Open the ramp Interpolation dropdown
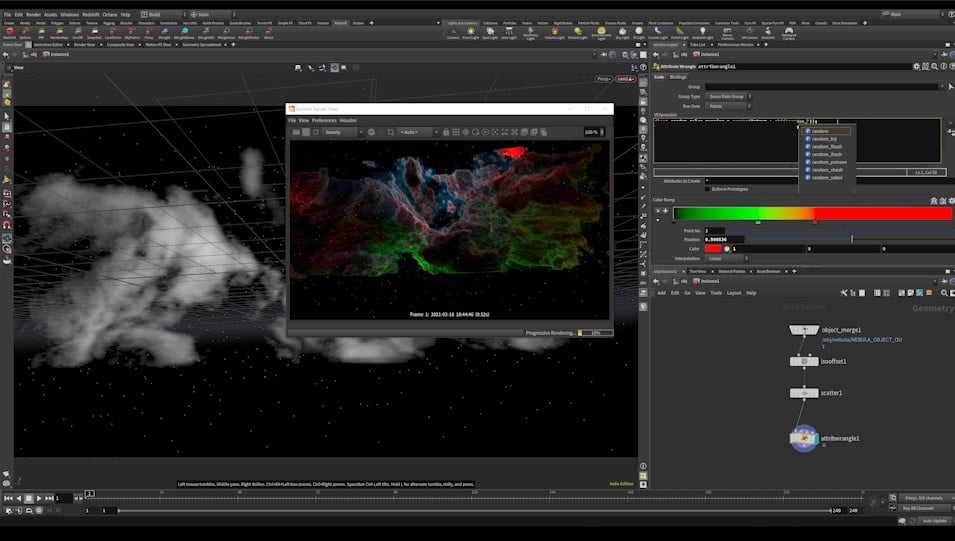Viewport: 955px width, 541px height. point(727,258)
